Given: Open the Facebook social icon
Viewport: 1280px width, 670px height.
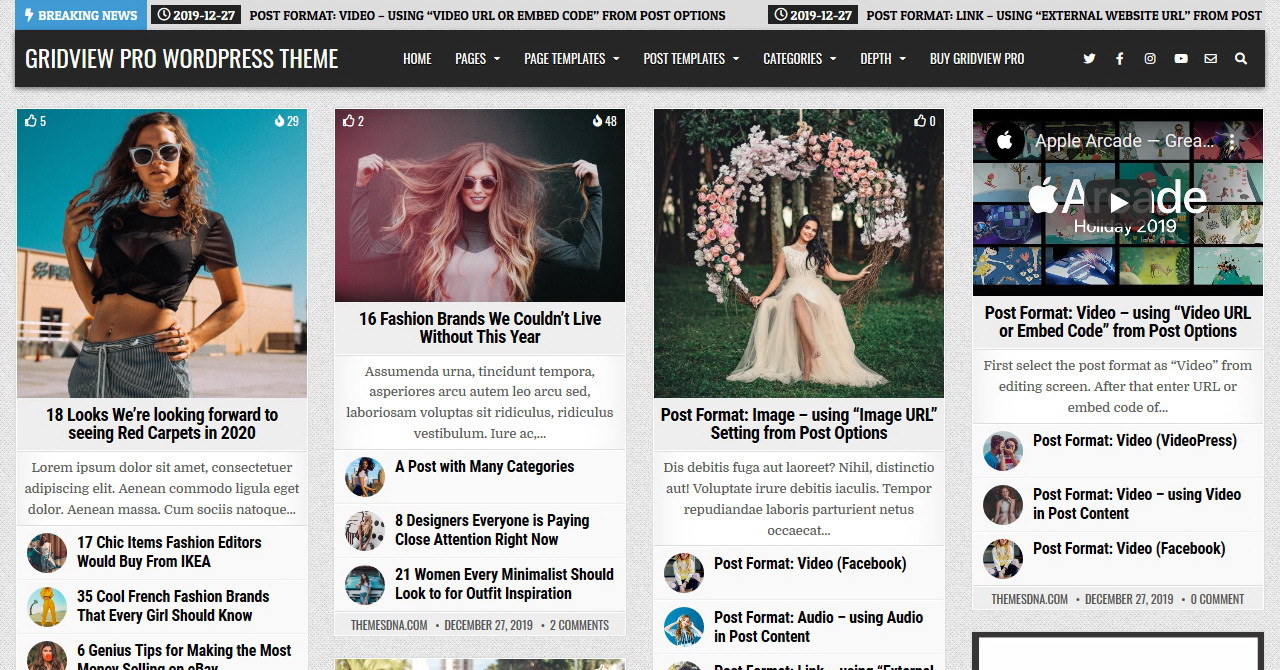Looking at the screenshot, I should tap(1120, 59).
